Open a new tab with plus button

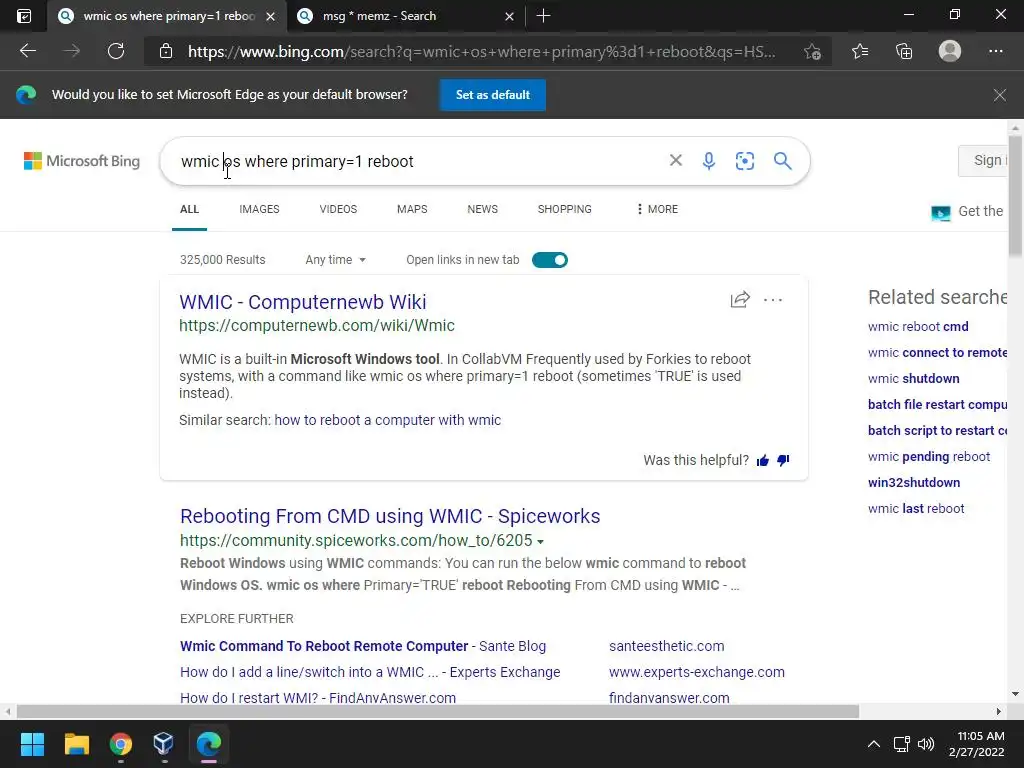(x=543, y=16)
